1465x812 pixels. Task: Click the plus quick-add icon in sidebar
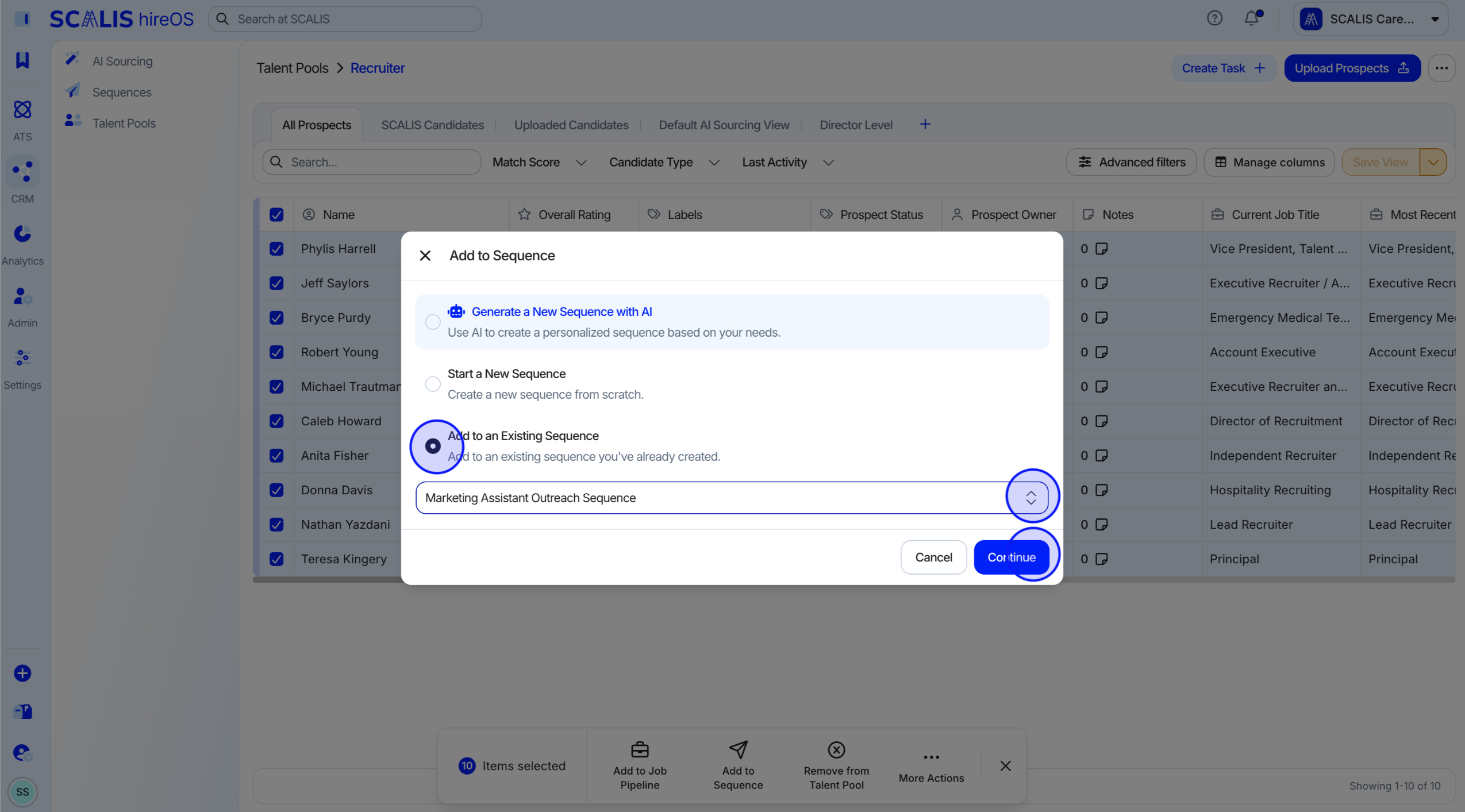pyautogui.click(x=22, y=673)
